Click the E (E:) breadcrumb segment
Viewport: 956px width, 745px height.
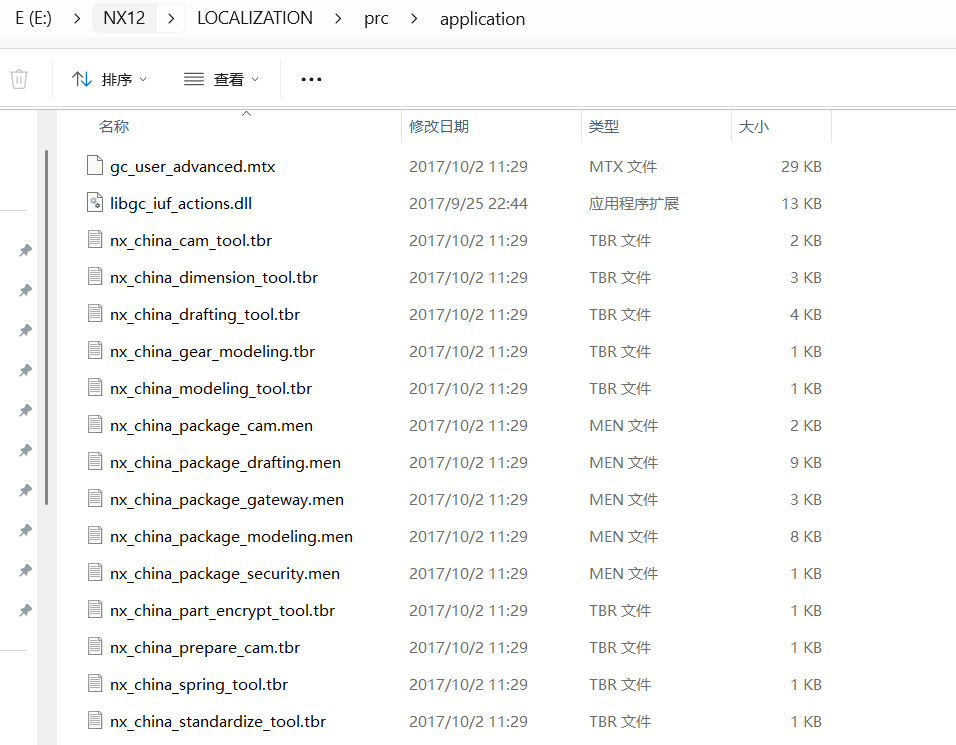tap(34, 18)
